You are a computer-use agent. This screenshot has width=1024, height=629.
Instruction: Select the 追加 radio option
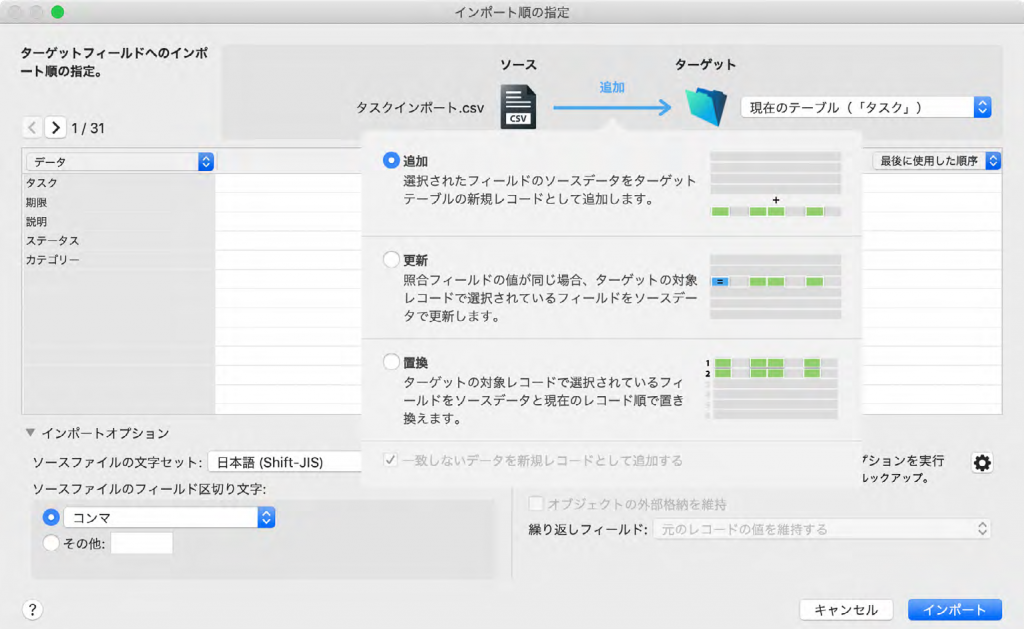coord(391,160)
